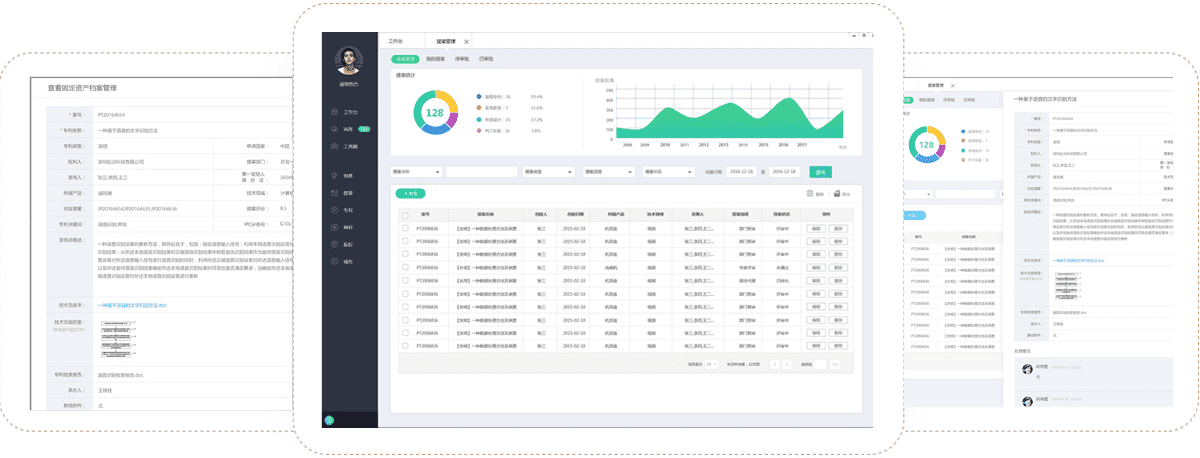Check the first table row checkbox
1200x458 pixels.
405,229
